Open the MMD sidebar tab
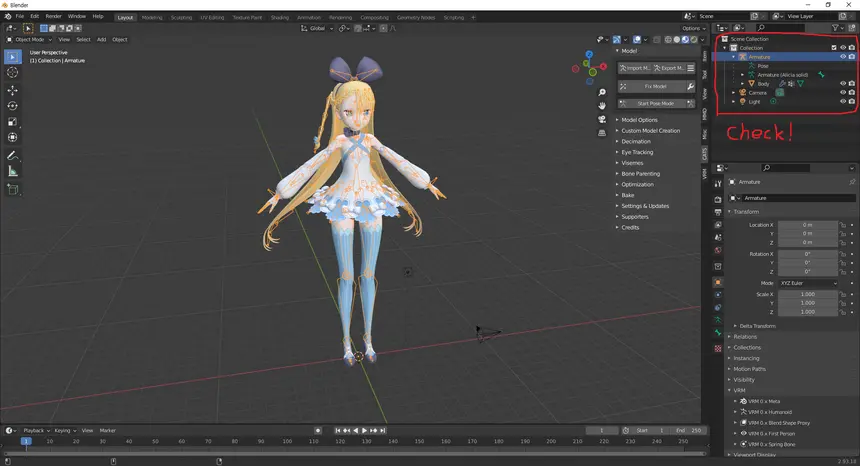 pyautogui.click(x=705, y=115)
